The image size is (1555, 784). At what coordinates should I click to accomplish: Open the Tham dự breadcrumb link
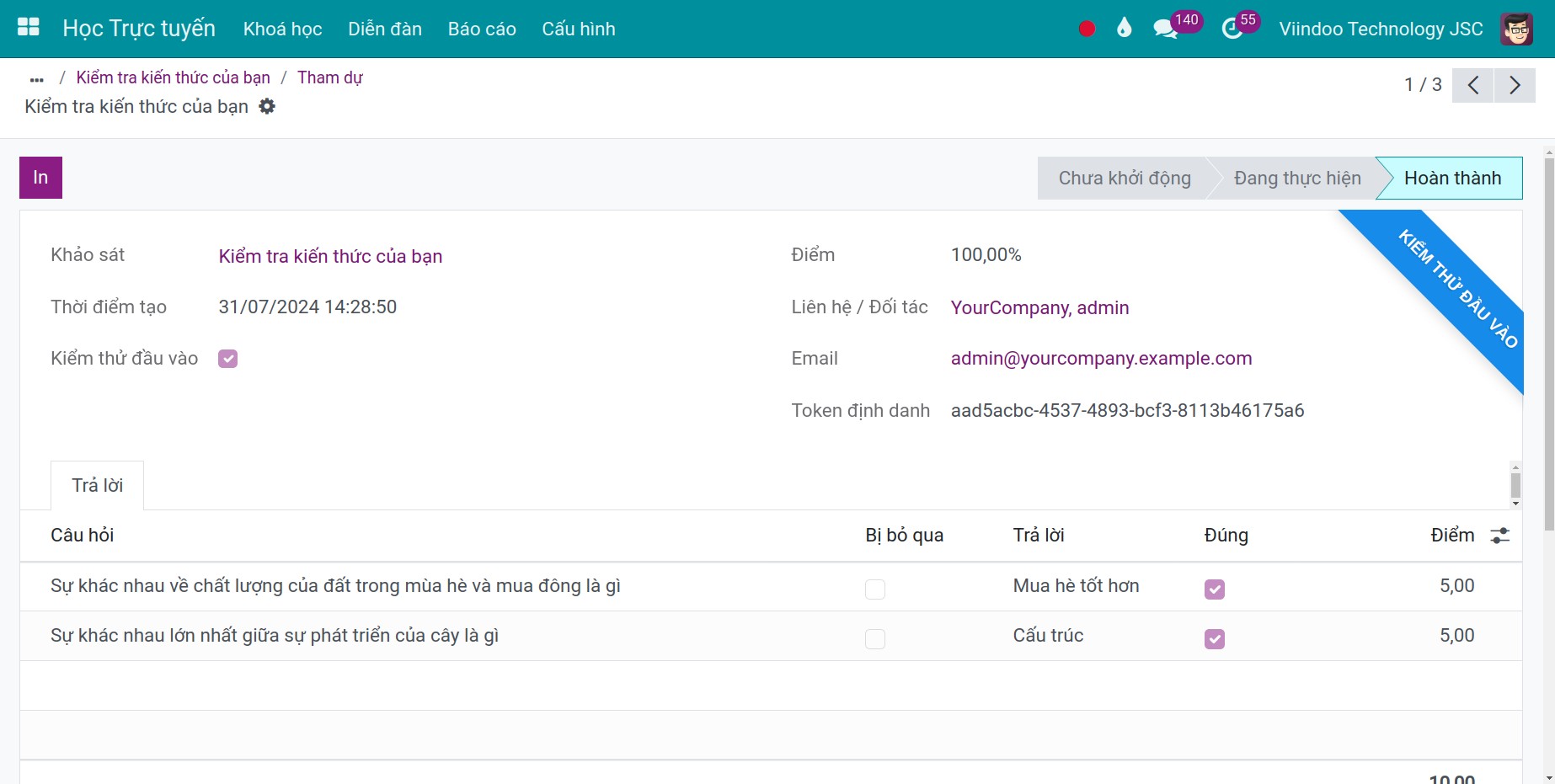[x=329, y=77]
